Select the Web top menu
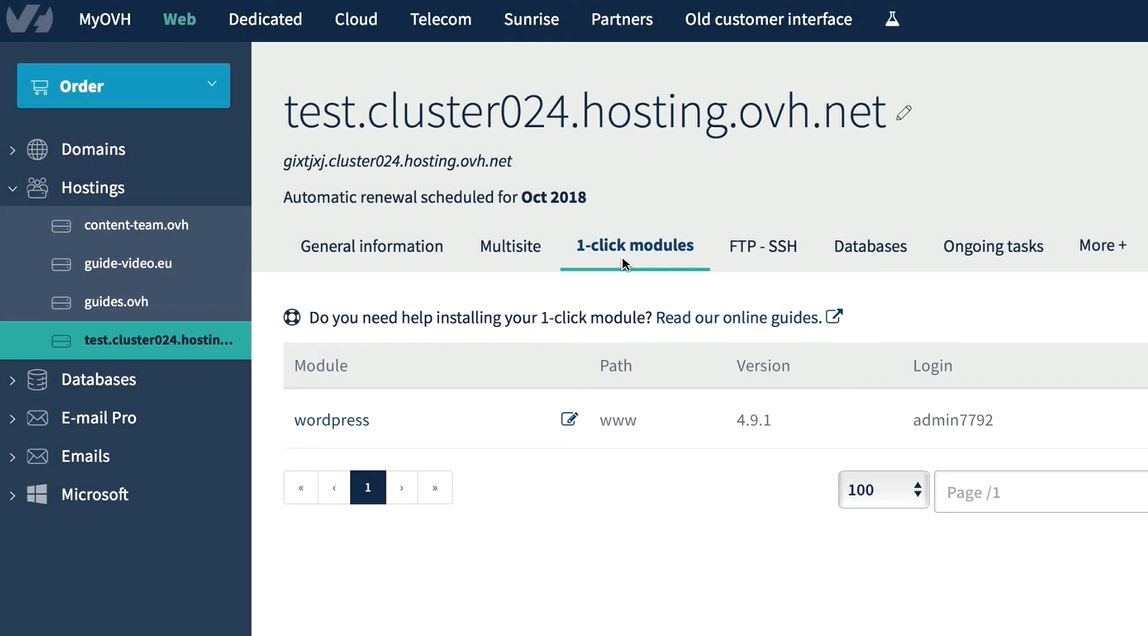This screenshot has width=1148, height=636. coord(179,19)
